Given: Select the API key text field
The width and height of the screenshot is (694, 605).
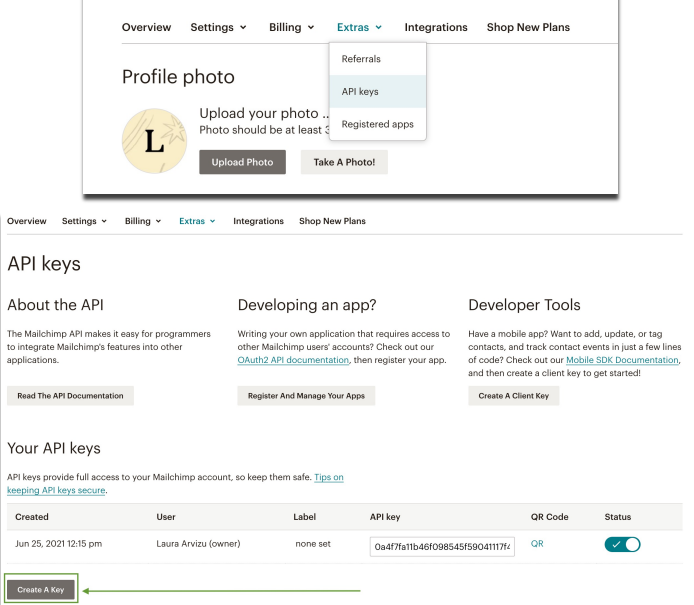Looking at the screenshot, I should [x=442, y=547].
